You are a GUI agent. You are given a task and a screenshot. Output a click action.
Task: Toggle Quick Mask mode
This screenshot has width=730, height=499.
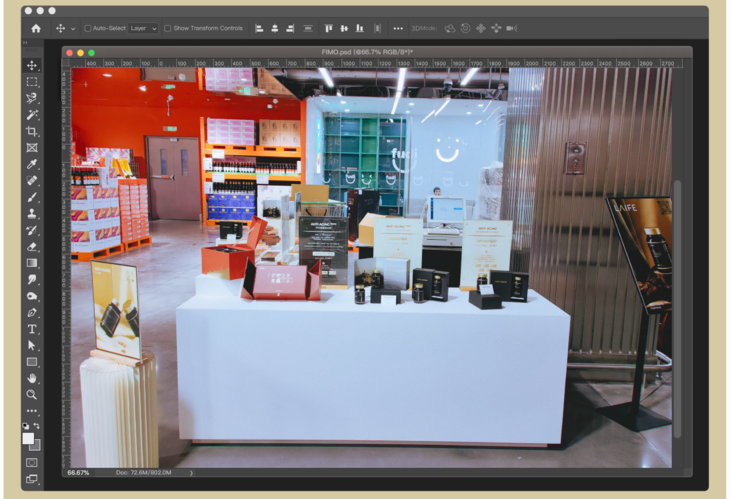pyautogui.click(x=32, y=462)
